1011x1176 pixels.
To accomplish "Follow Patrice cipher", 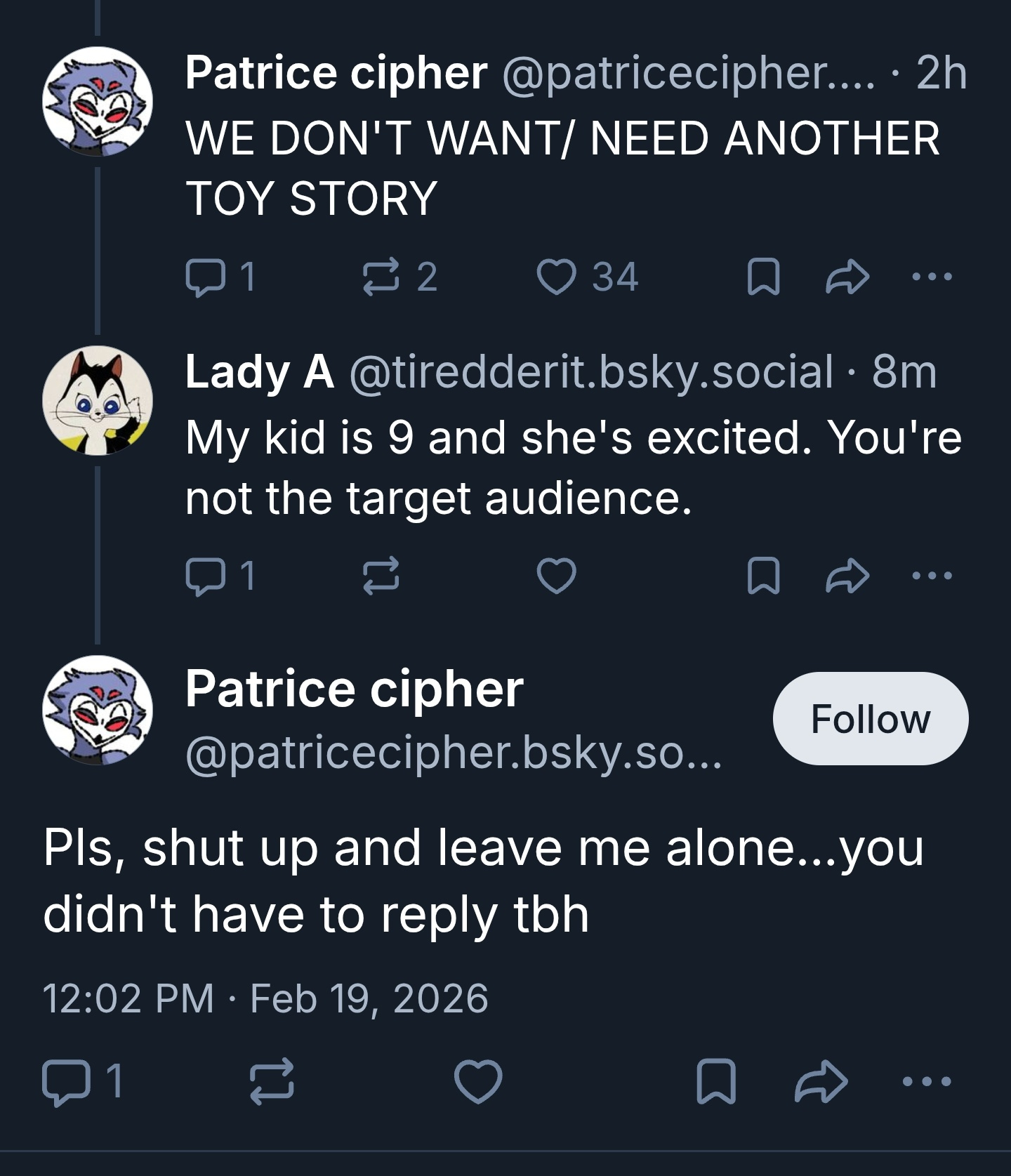I will (870, 718).
